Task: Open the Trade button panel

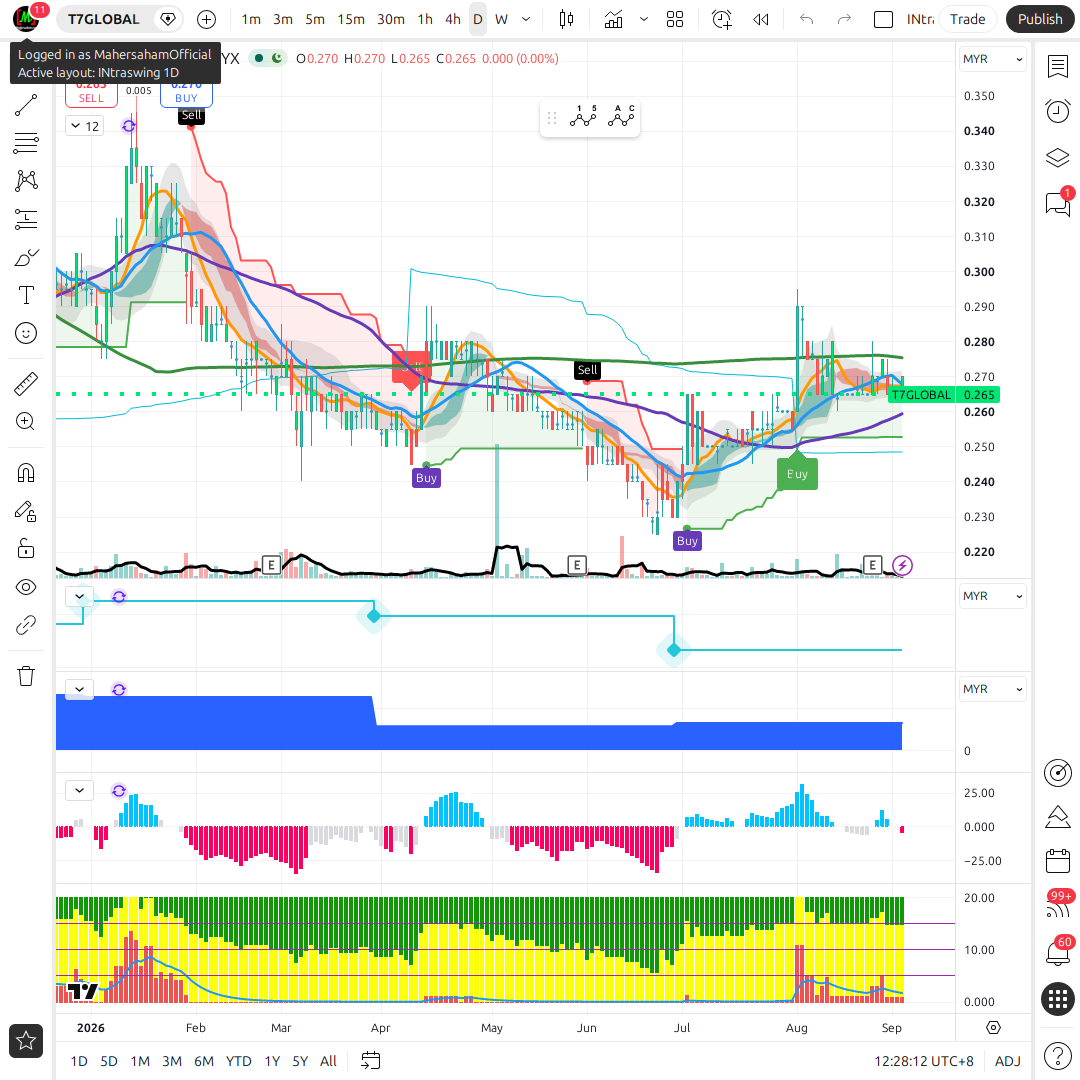Action: [x=967, y=19]
